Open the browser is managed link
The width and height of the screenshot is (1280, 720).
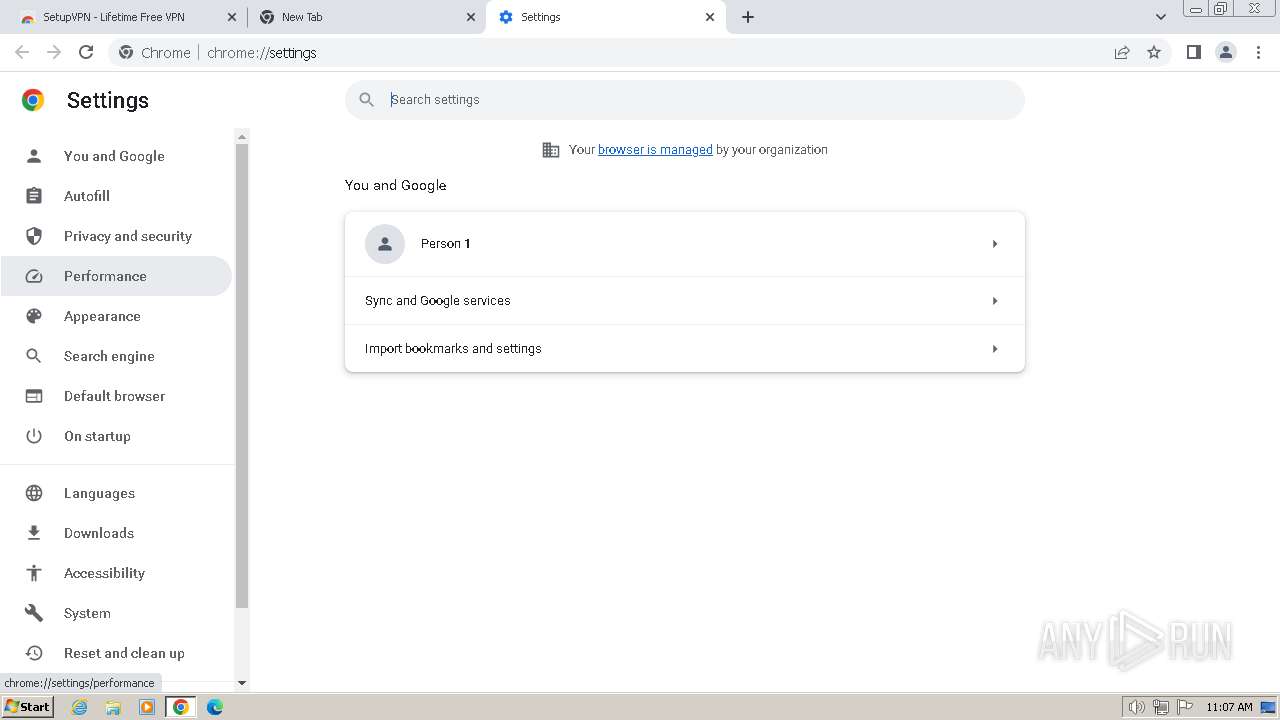(655, 150)
